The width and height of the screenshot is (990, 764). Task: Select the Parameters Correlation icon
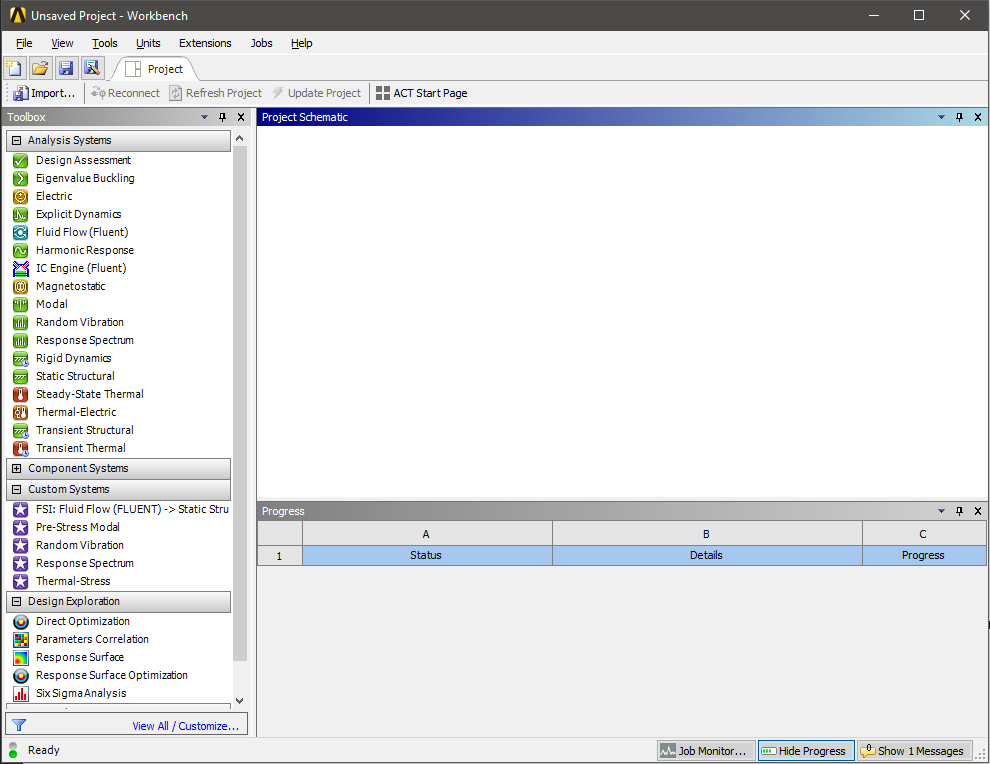click(x=21, y=640)
